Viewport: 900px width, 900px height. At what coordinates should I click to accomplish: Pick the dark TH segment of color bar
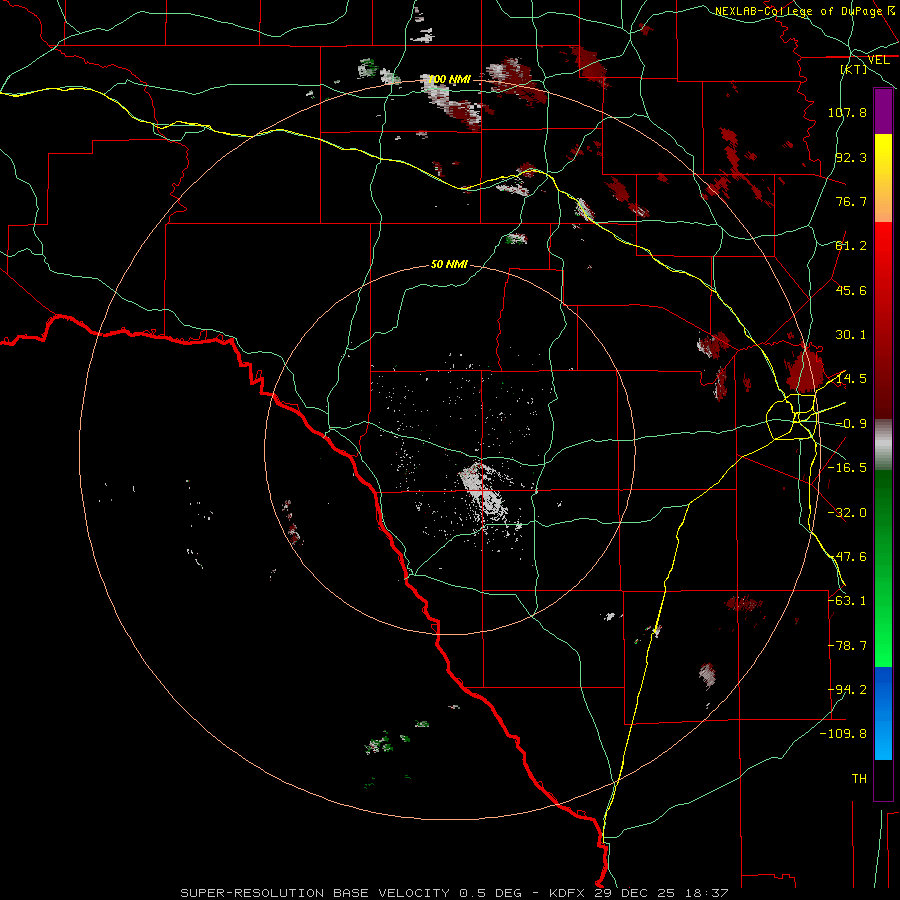[883, 779]
